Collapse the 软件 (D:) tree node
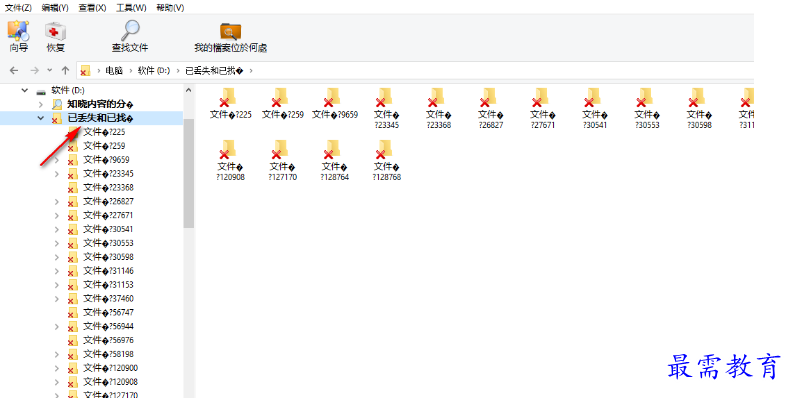 25,91
